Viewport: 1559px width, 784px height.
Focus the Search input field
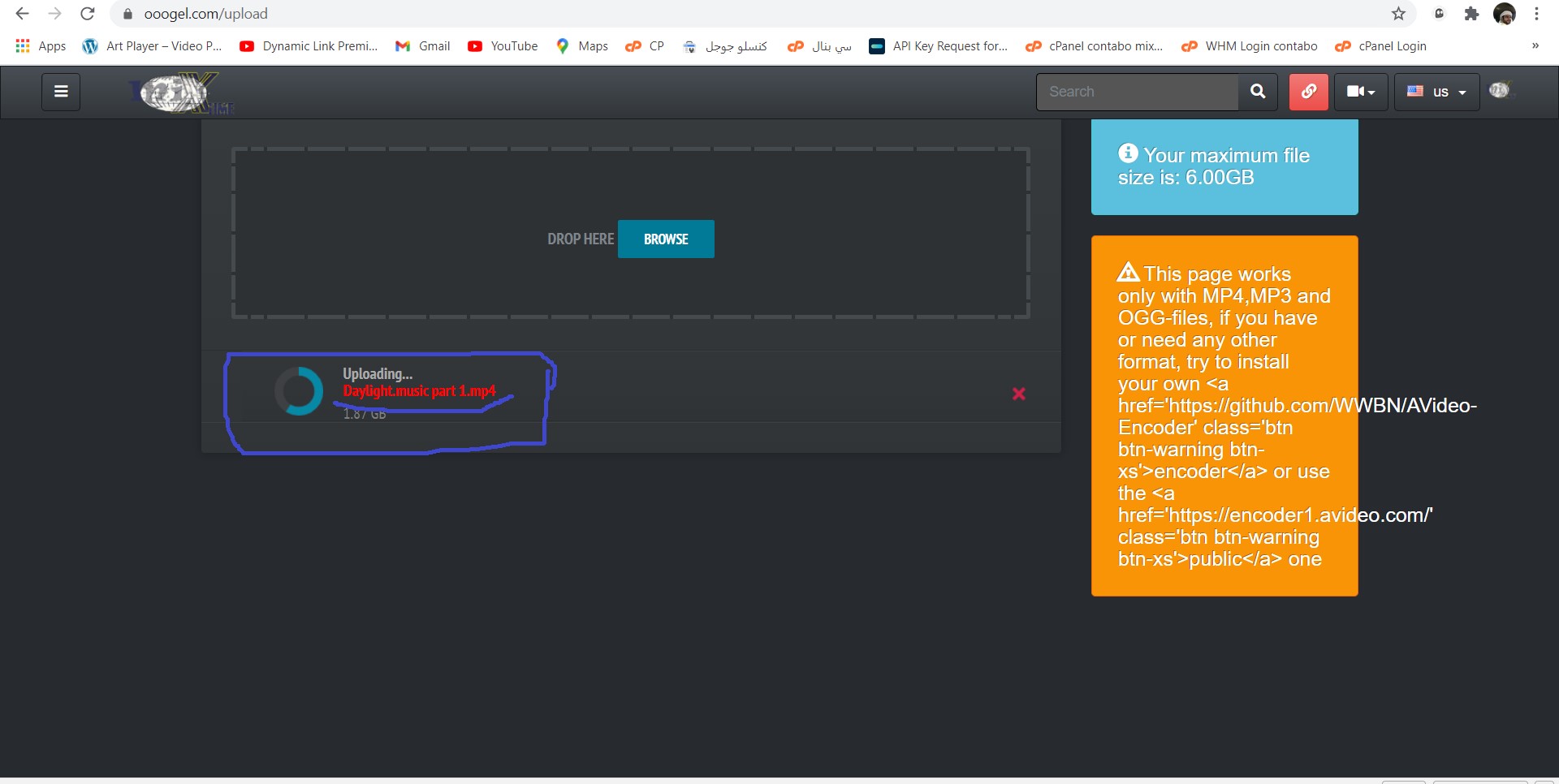[1137, 92]
